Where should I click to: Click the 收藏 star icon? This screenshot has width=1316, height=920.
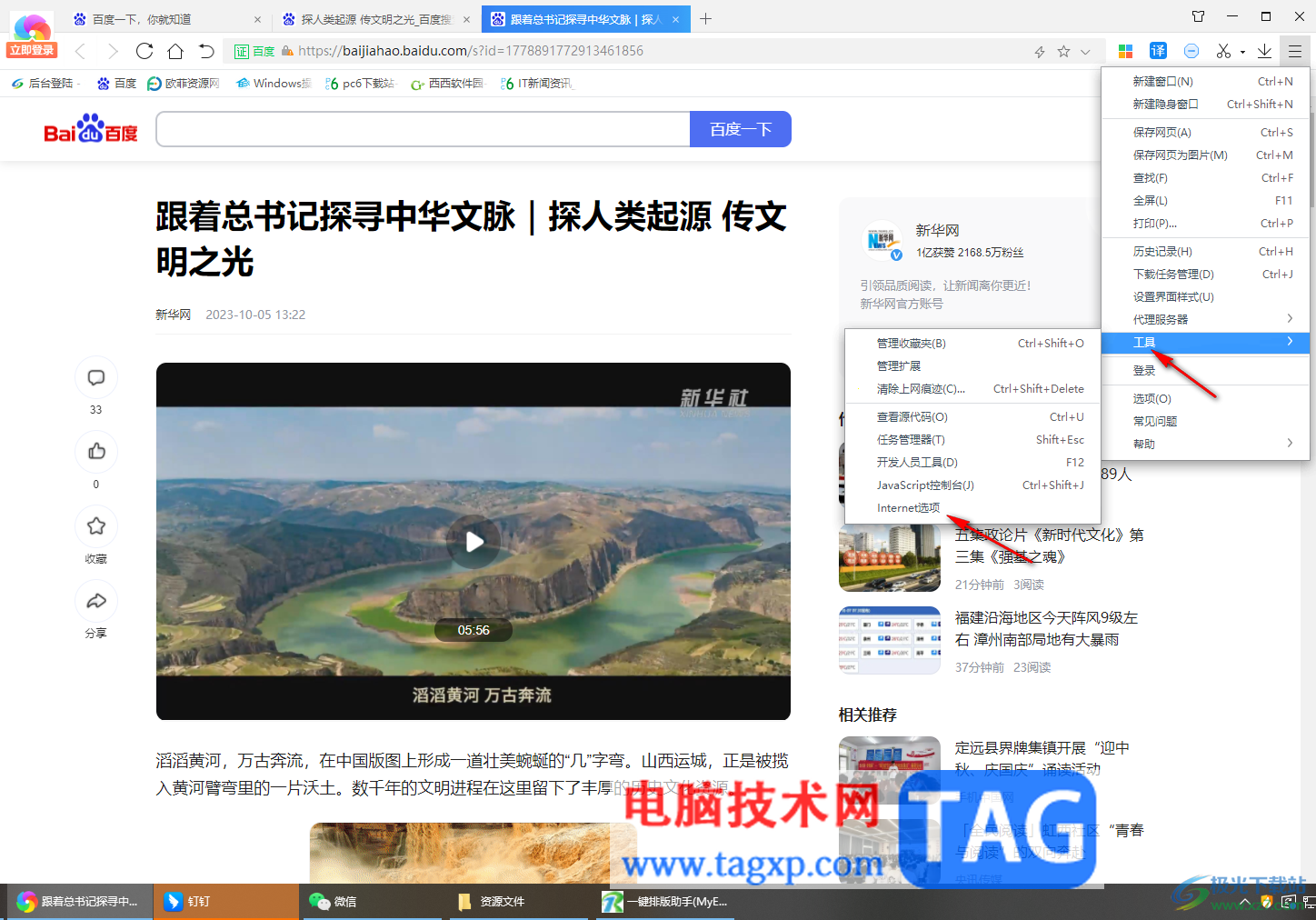click(96, 526)
